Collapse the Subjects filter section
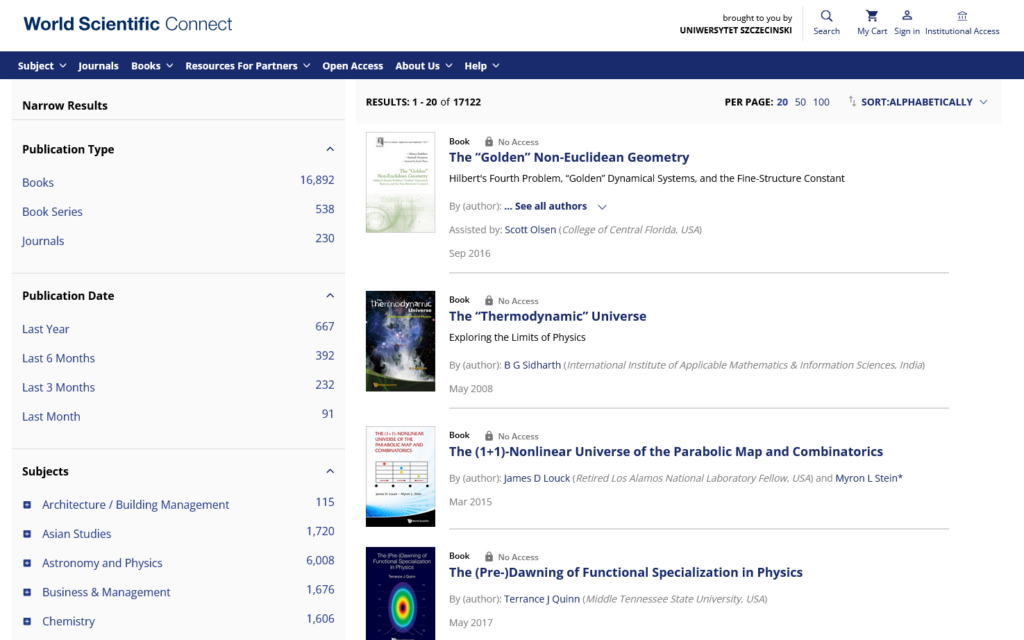The width and height of the screenshot is (1024, 640). point(330,471)
